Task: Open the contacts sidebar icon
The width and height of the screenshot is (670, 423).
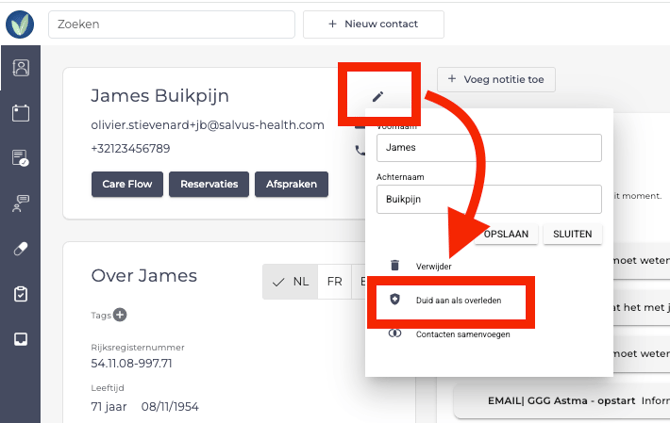Action: pyautogui.click(x=21, y=68)
